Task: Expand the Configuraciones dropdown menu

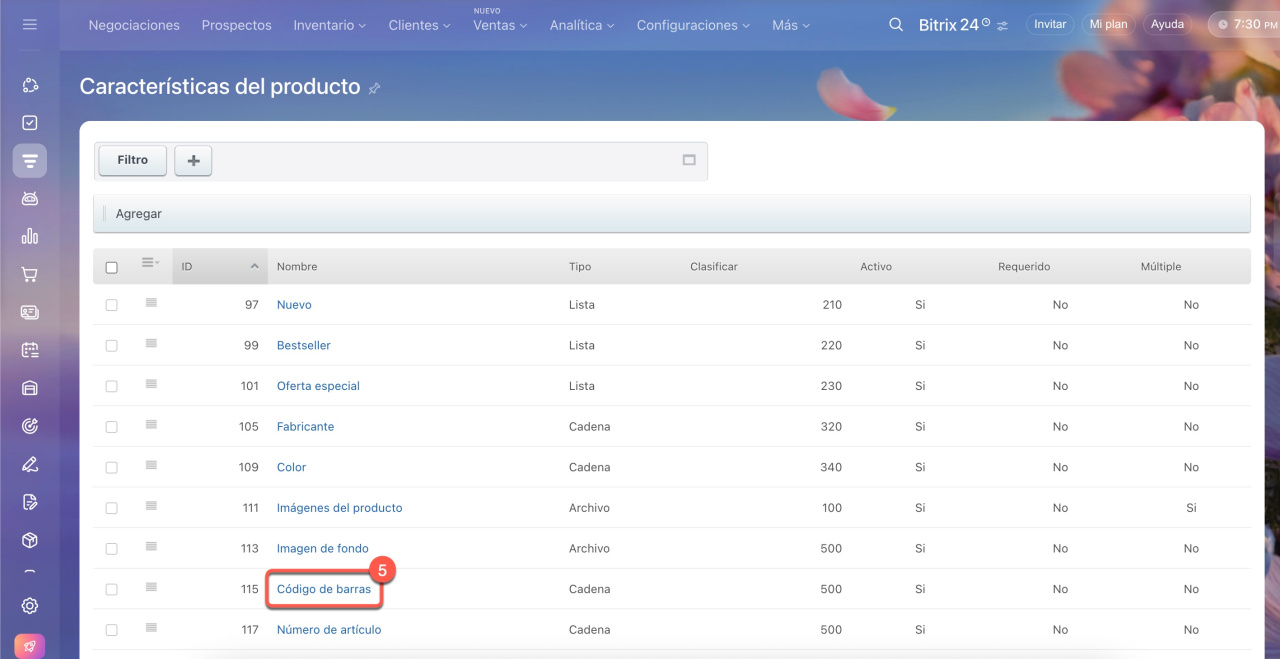Action: [692, 25]
